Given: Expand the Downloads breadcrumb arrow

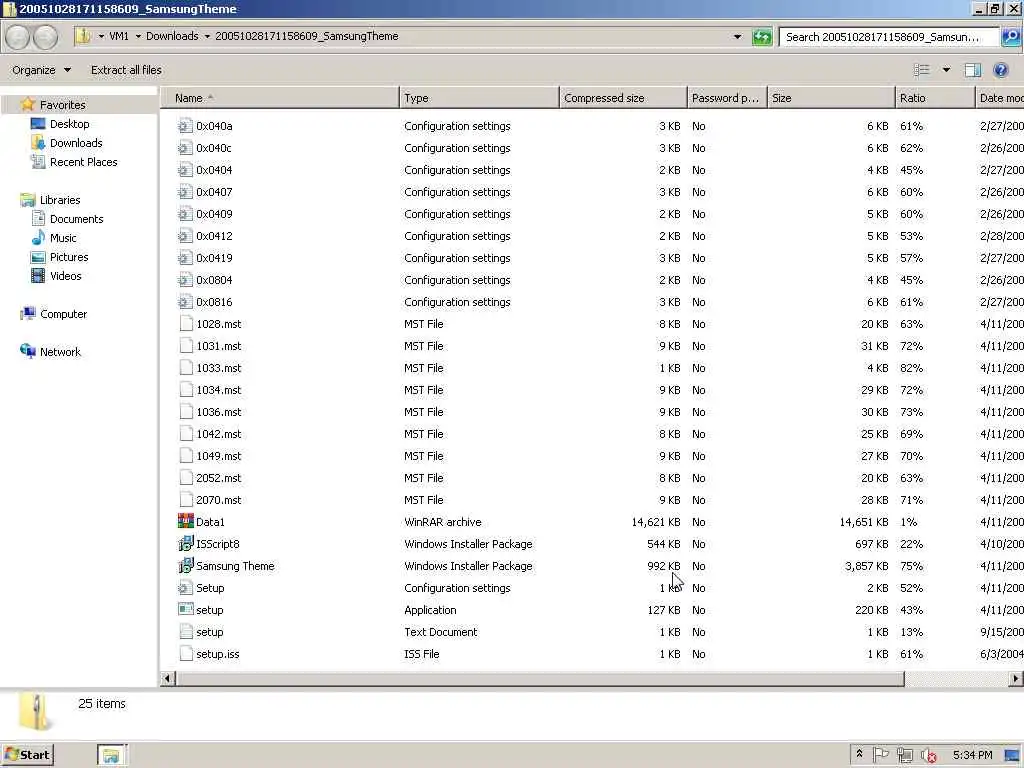Looking at the screenshot, I should 207,37.
